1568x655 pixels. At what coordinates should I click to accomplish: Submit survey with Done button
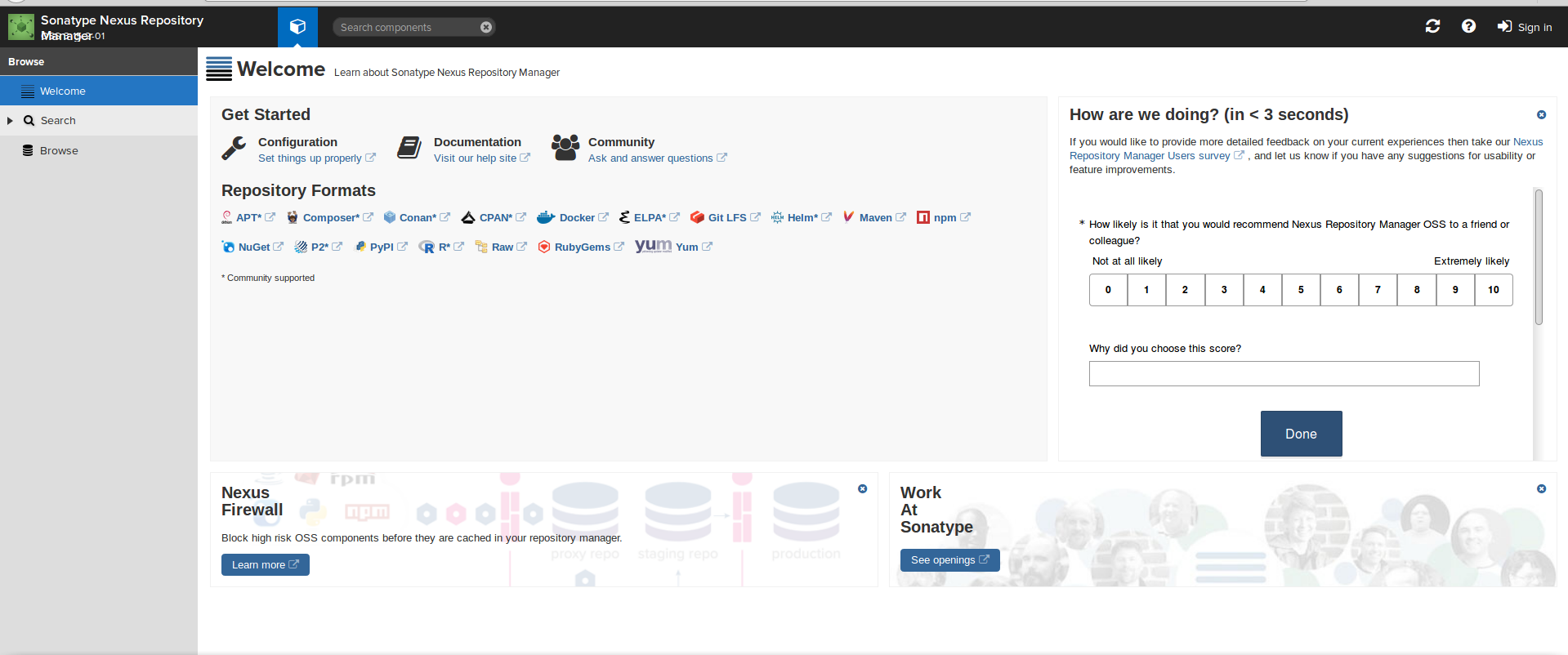(1301, 434)
